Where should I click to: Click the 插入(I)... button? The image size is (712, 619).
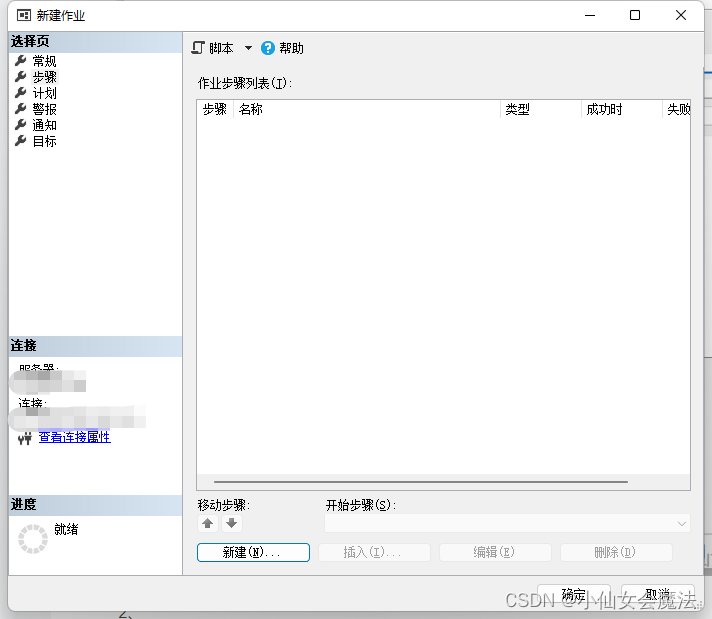(374, 552)
